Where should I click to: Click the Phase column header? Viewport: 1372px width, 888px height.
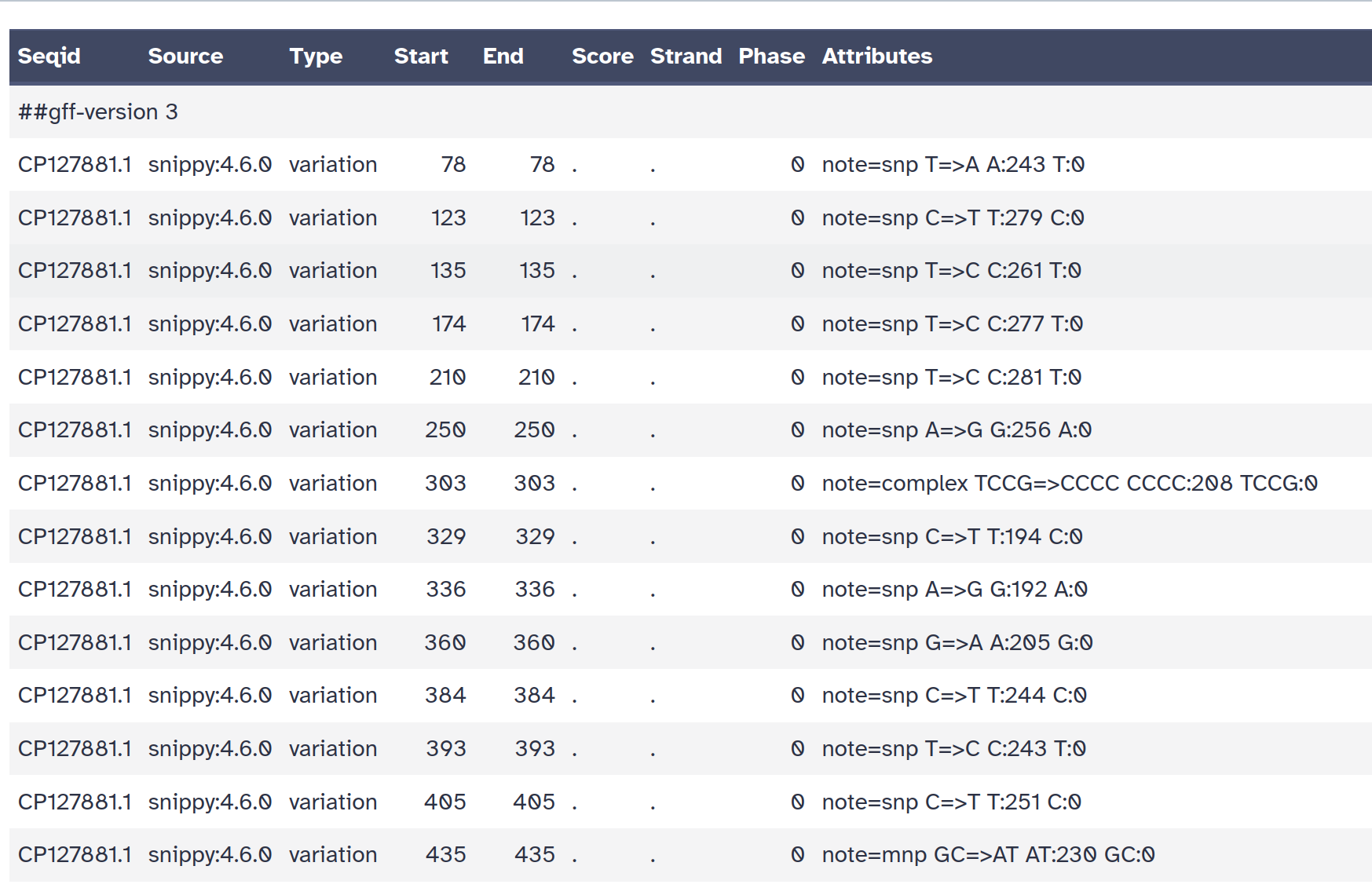(x=771, y=57)
